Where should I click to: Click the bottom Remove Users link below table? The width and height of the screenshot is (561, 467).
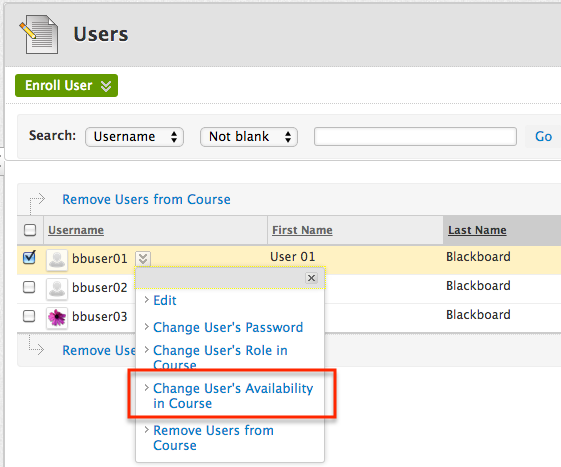pos(99,350)
